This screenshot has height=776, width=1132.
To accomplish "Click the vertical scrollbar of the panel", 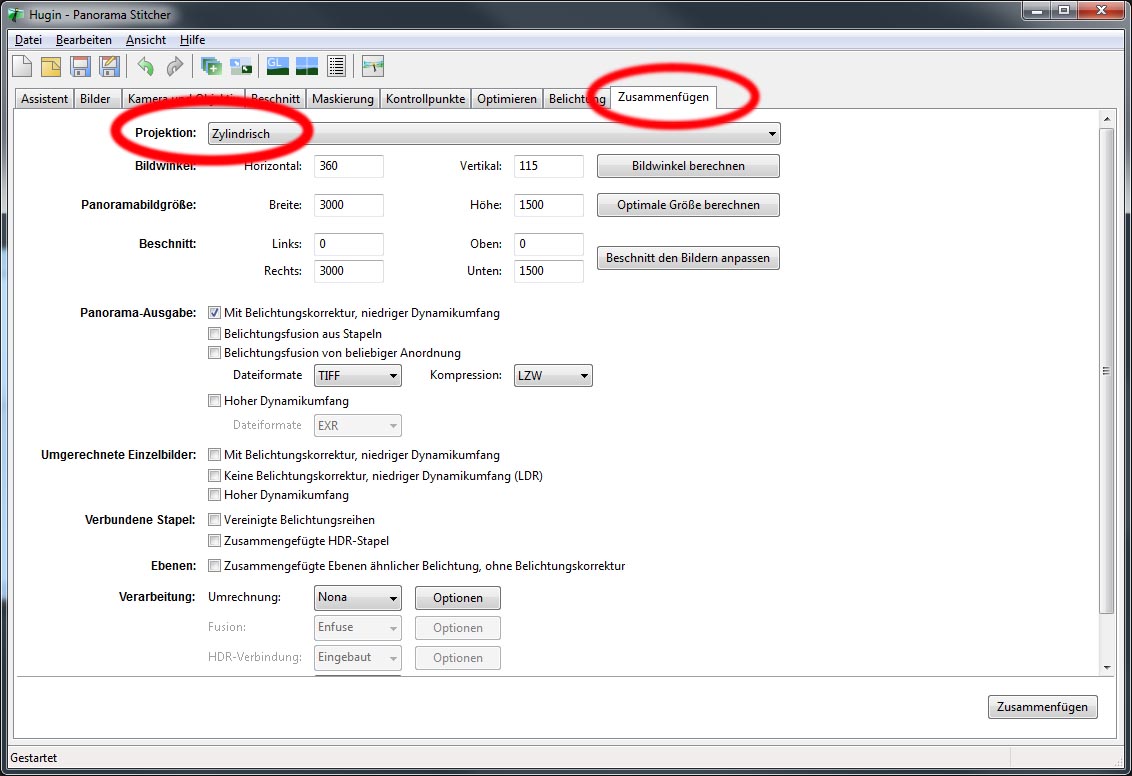I will [x=1105, y=370].
